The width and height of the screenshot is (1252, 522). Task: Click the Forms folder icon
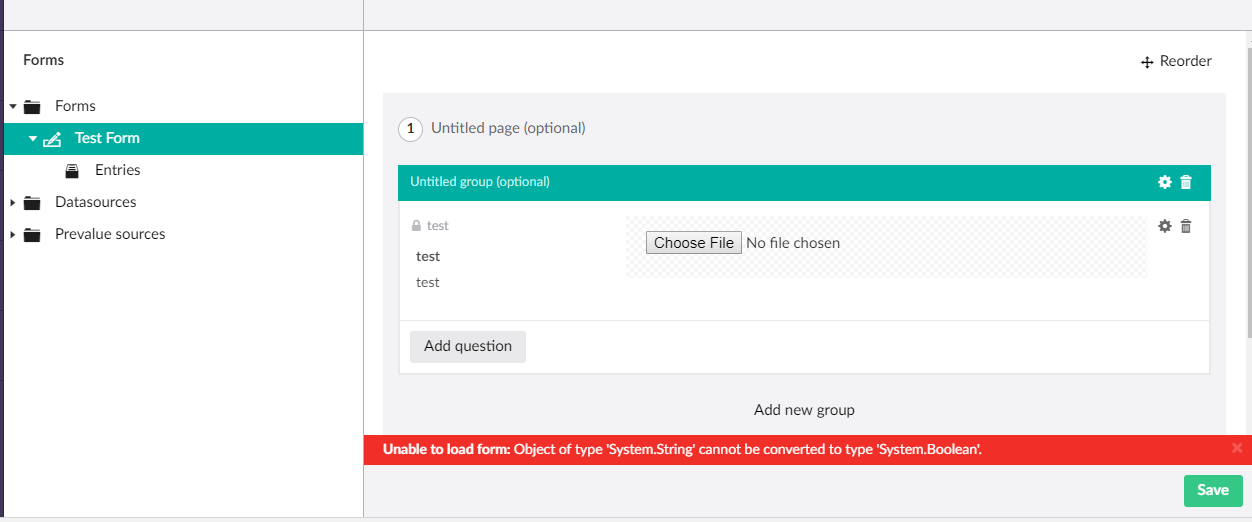point(32,106)
